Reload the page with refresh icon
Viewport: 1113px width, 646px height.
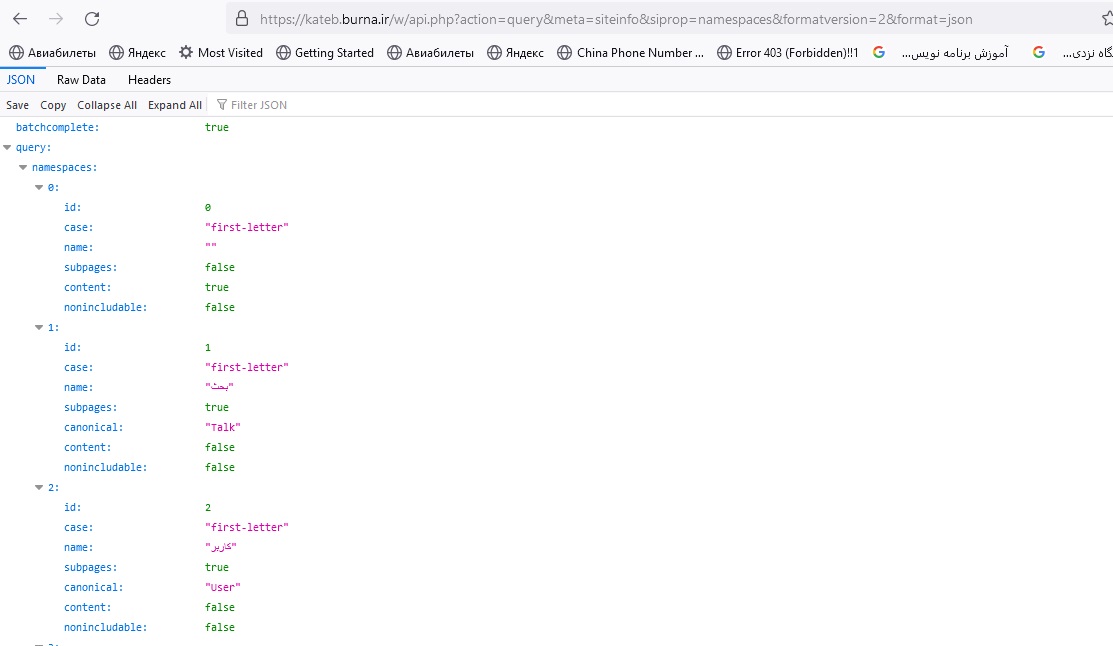(92, 19)
